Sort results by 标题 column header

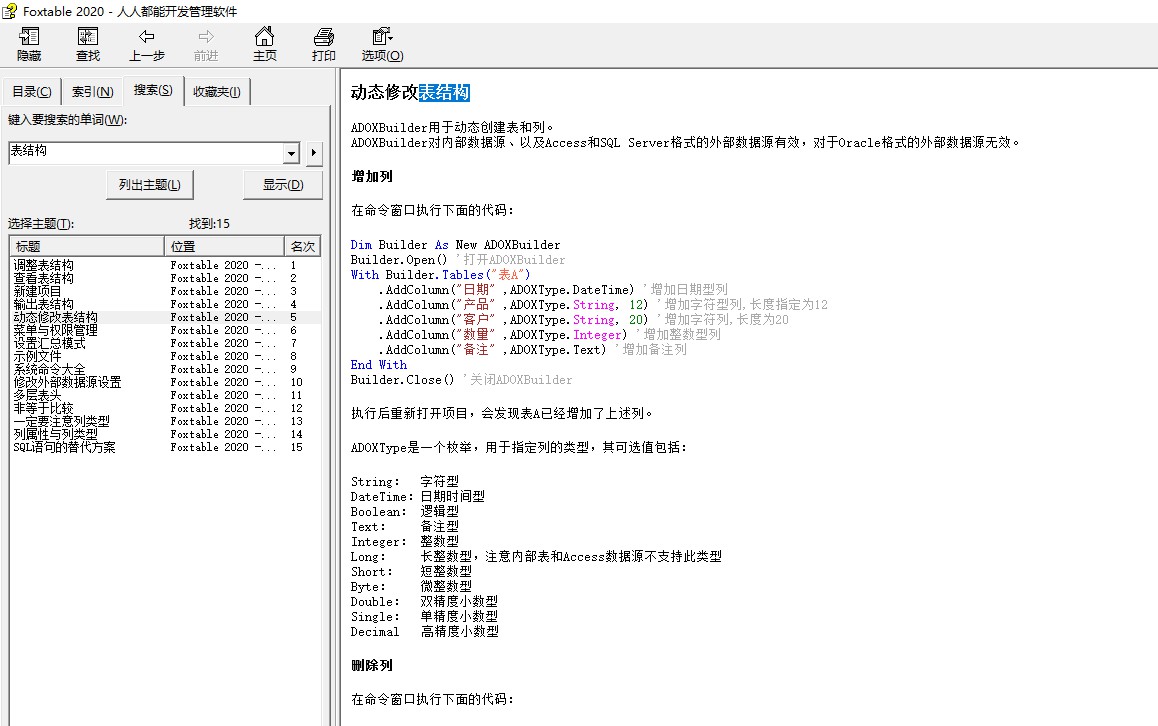[x=86, y=246]
